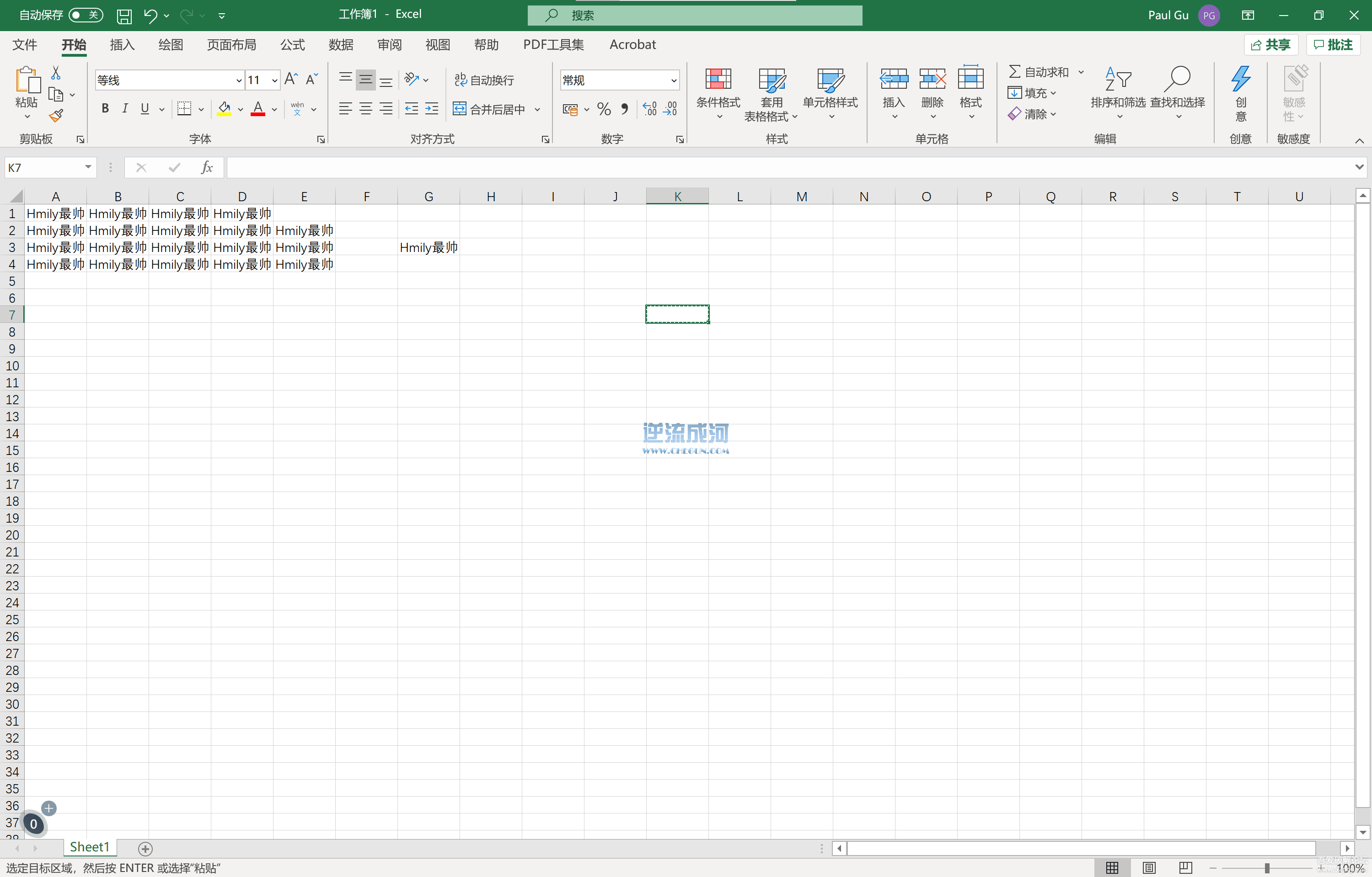Switch to the Insert ribbon tab
Image resolution: width=1372 pixels, height=877 pixels.
click(122, 44)
